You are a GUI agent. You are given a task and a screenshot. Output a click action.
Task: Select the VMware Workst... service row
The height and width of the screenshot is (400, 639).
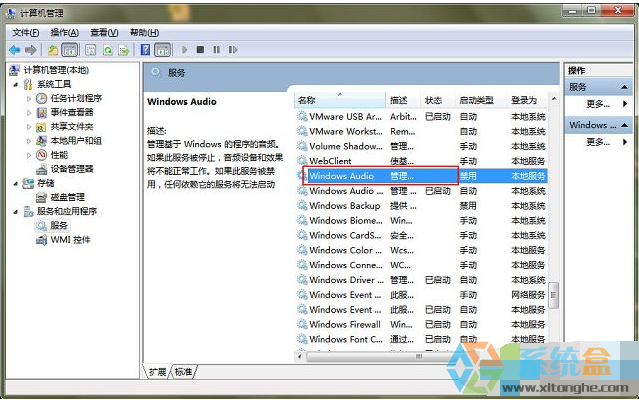point(421,132)
